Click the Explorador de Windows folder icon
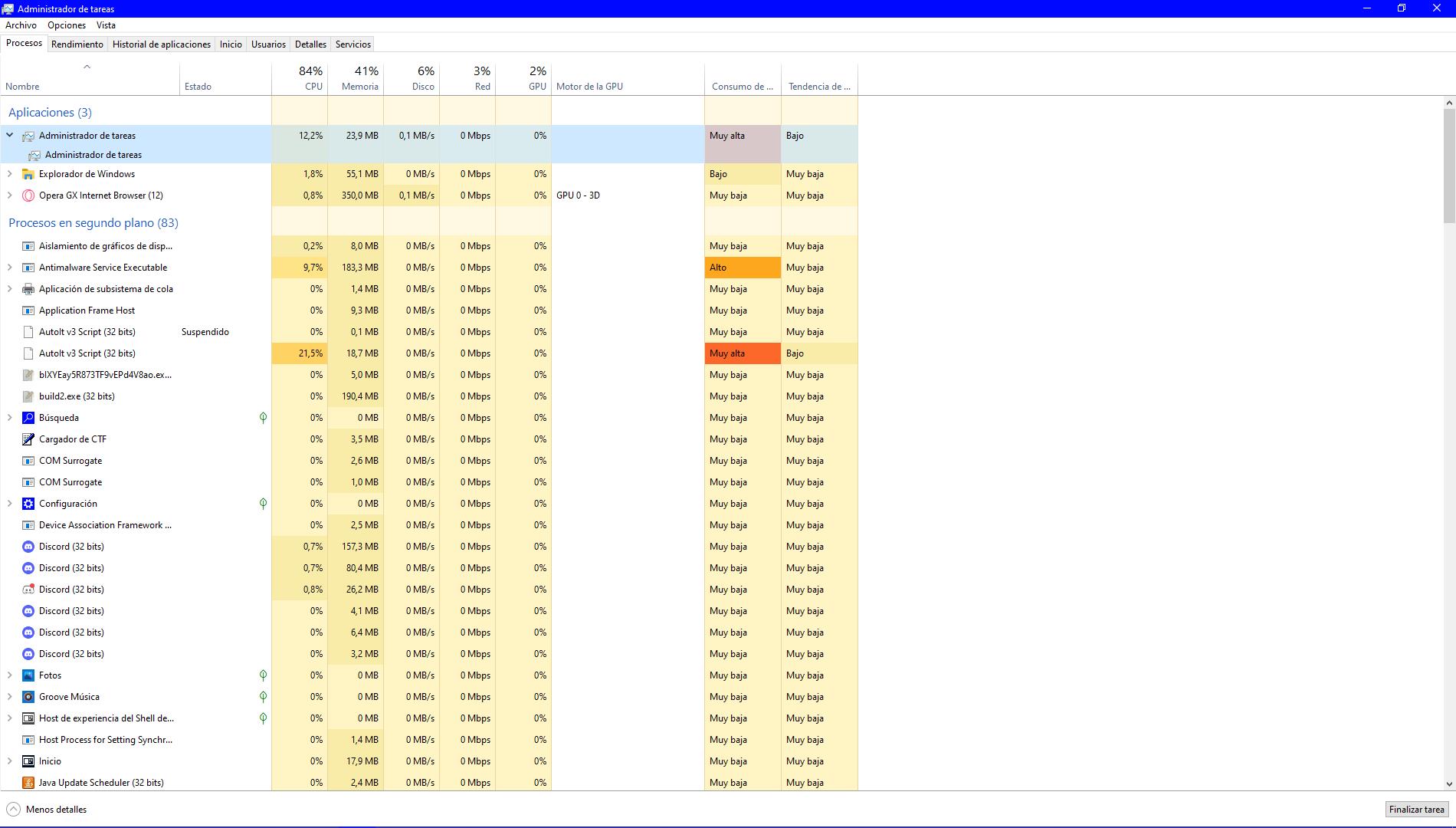 [28, 174]
